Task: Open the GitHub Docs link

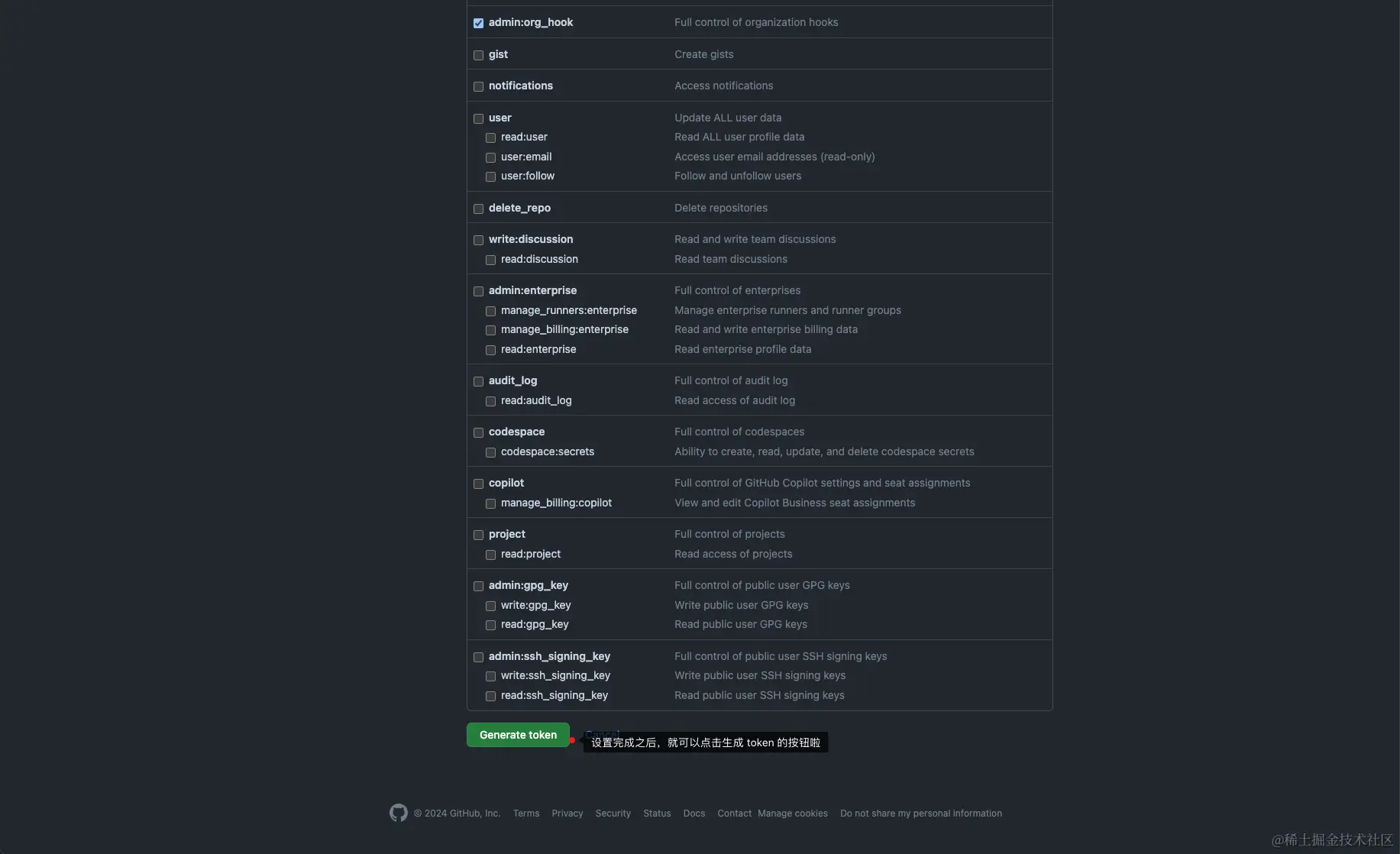Action: click(x=694, y=813)
